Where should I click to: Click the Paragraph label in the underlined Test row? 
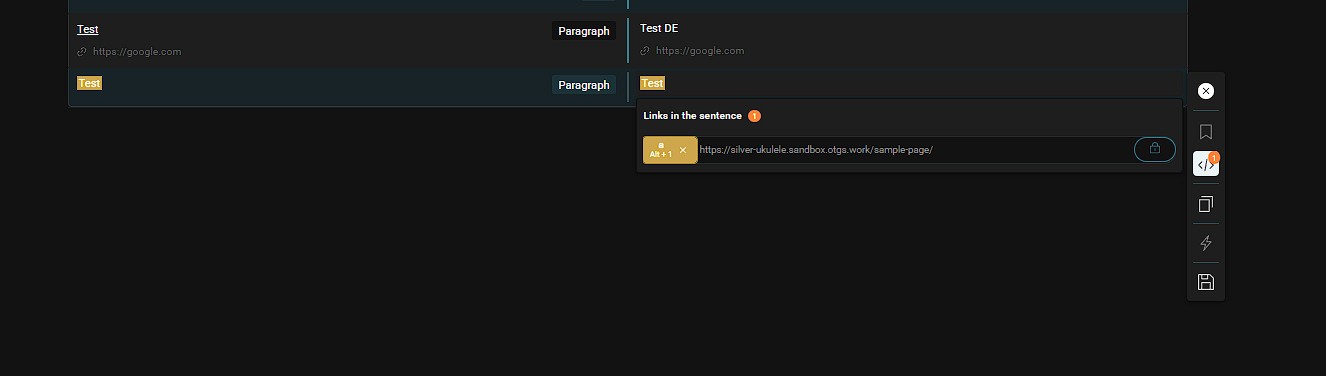(x=584, y=31)
